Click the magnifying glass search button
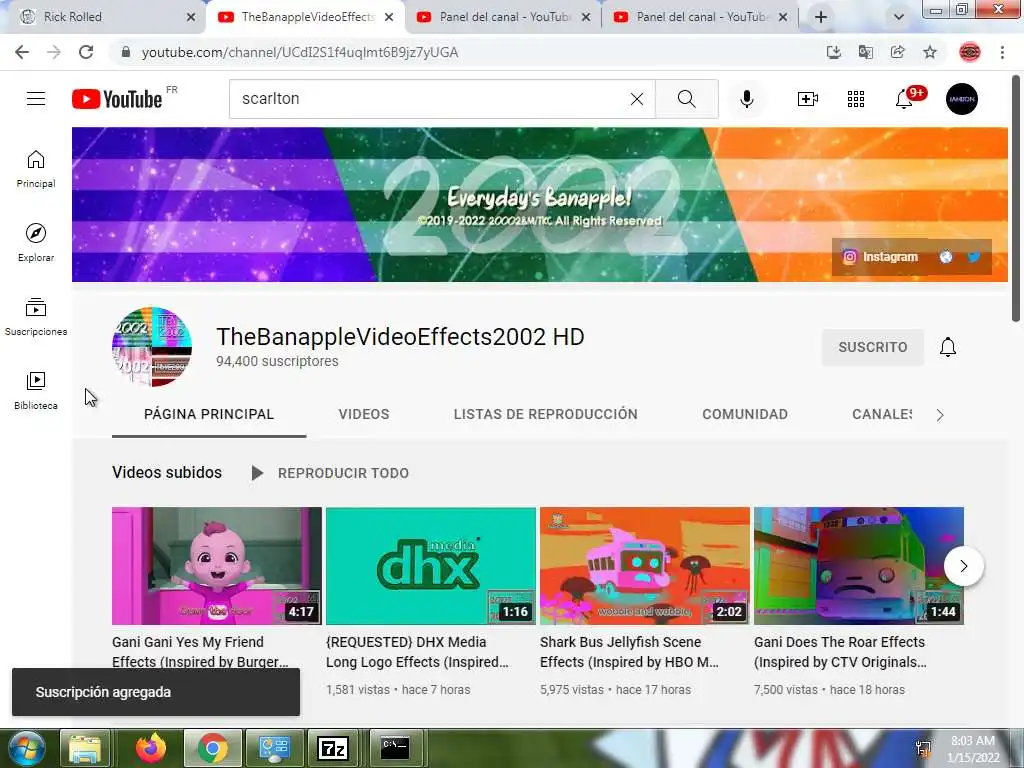 686,99
